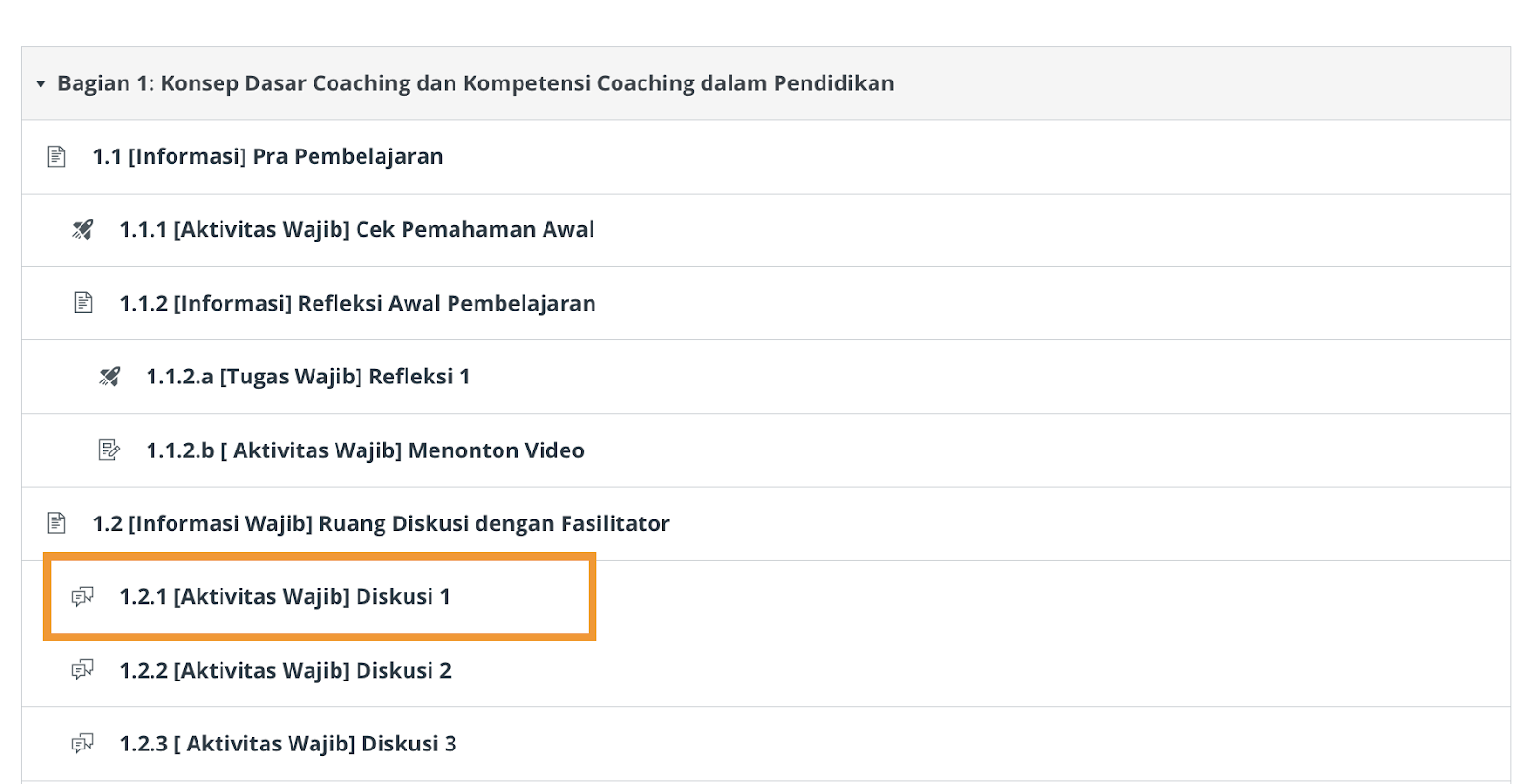Open 1.2.2 Diskusi 2 forum
The image size is (1534, 784).
(x=285, y=671)
